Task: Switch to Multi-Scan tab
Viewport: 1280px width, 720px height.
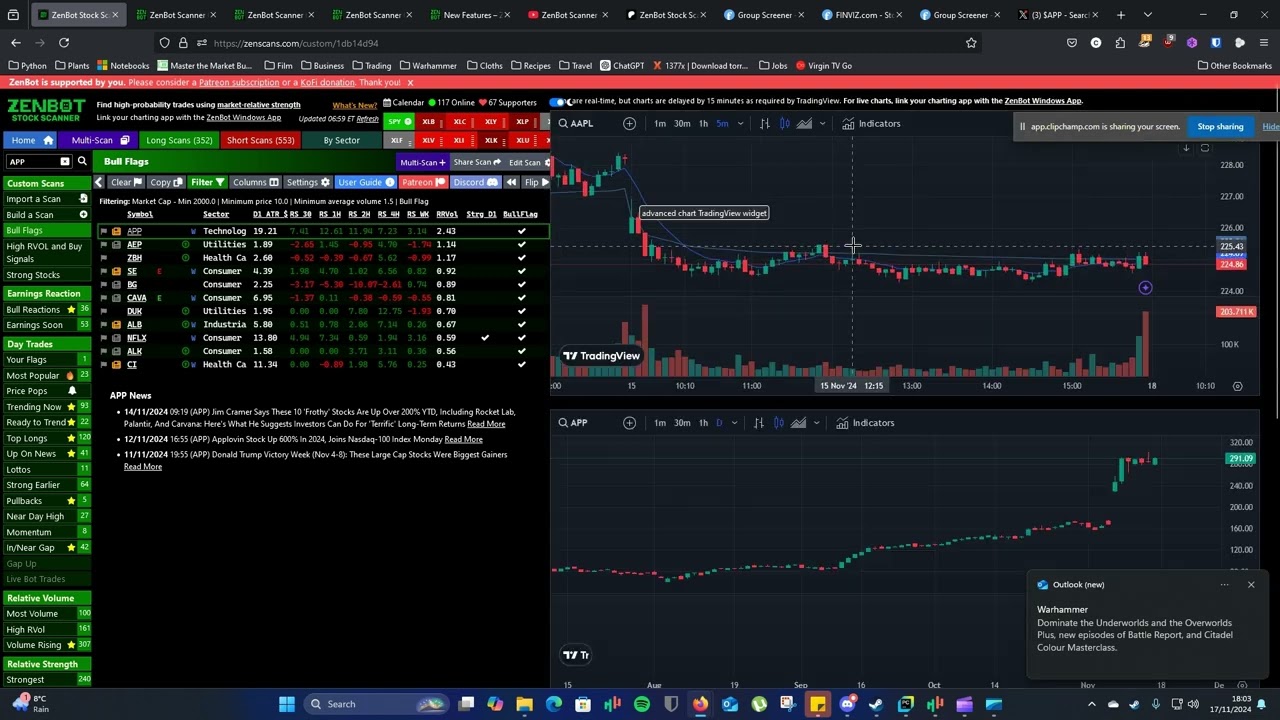Action: [98, 140]
